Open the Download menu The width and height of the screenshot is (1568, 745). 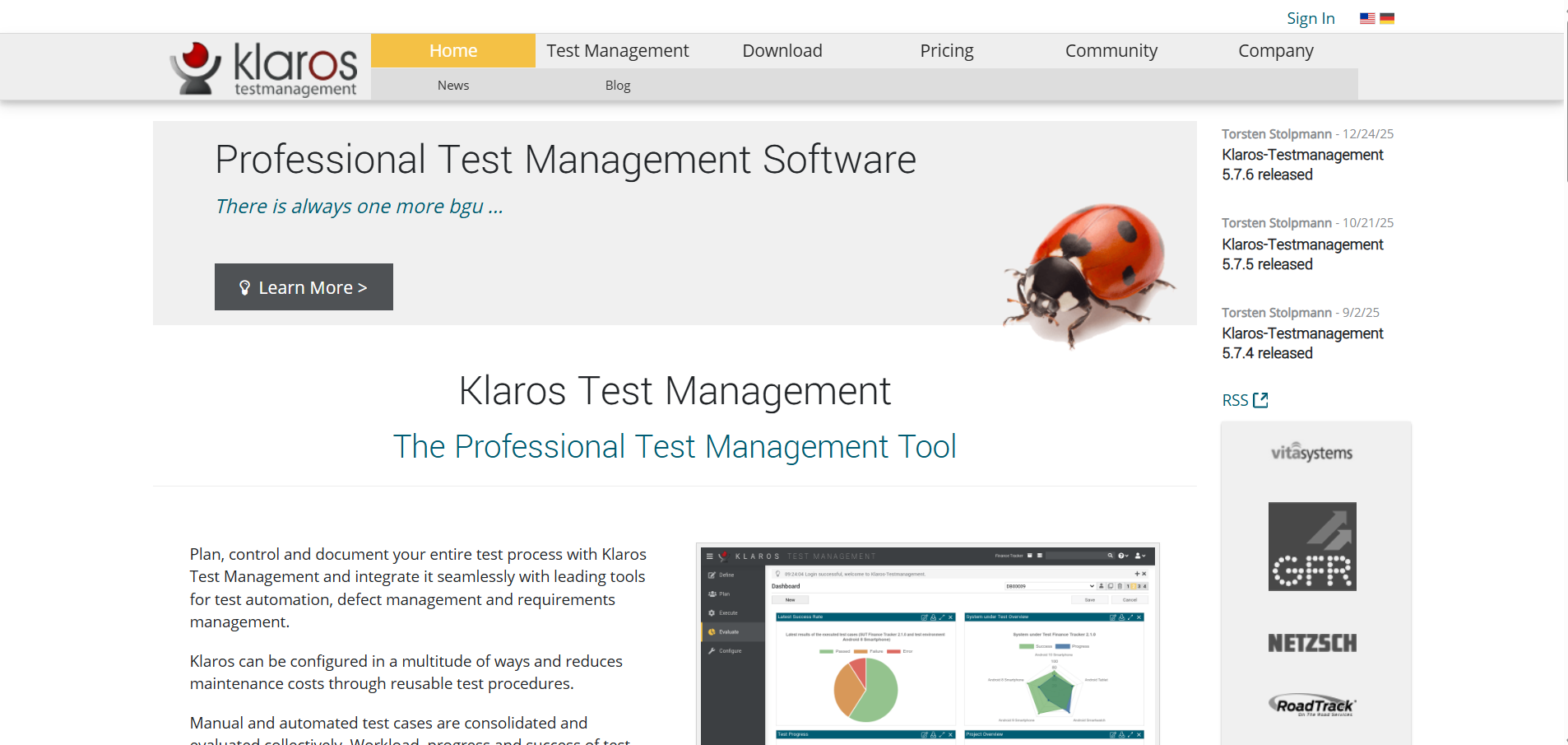[x=782, y=50]
